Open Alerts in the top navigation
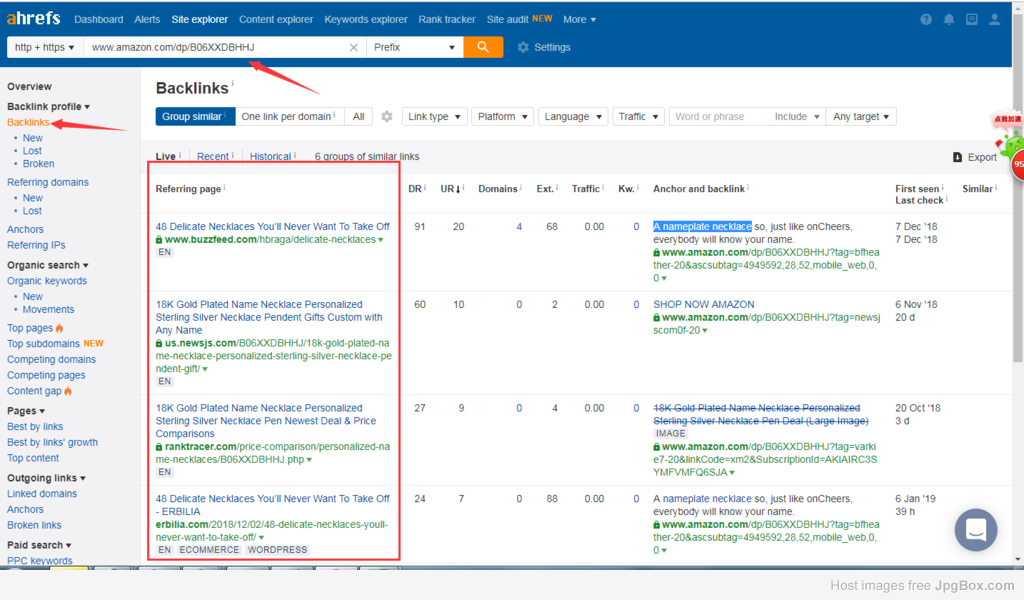The image size is (1024, 600). 147,20
